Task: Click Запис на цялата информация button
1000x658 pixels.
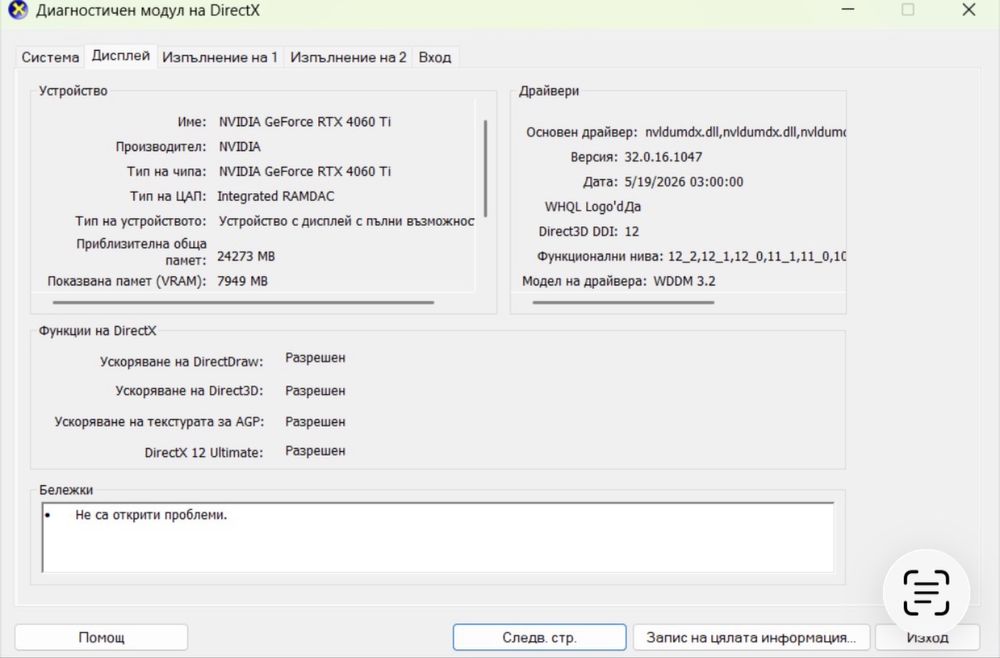Action: point(751,637)
